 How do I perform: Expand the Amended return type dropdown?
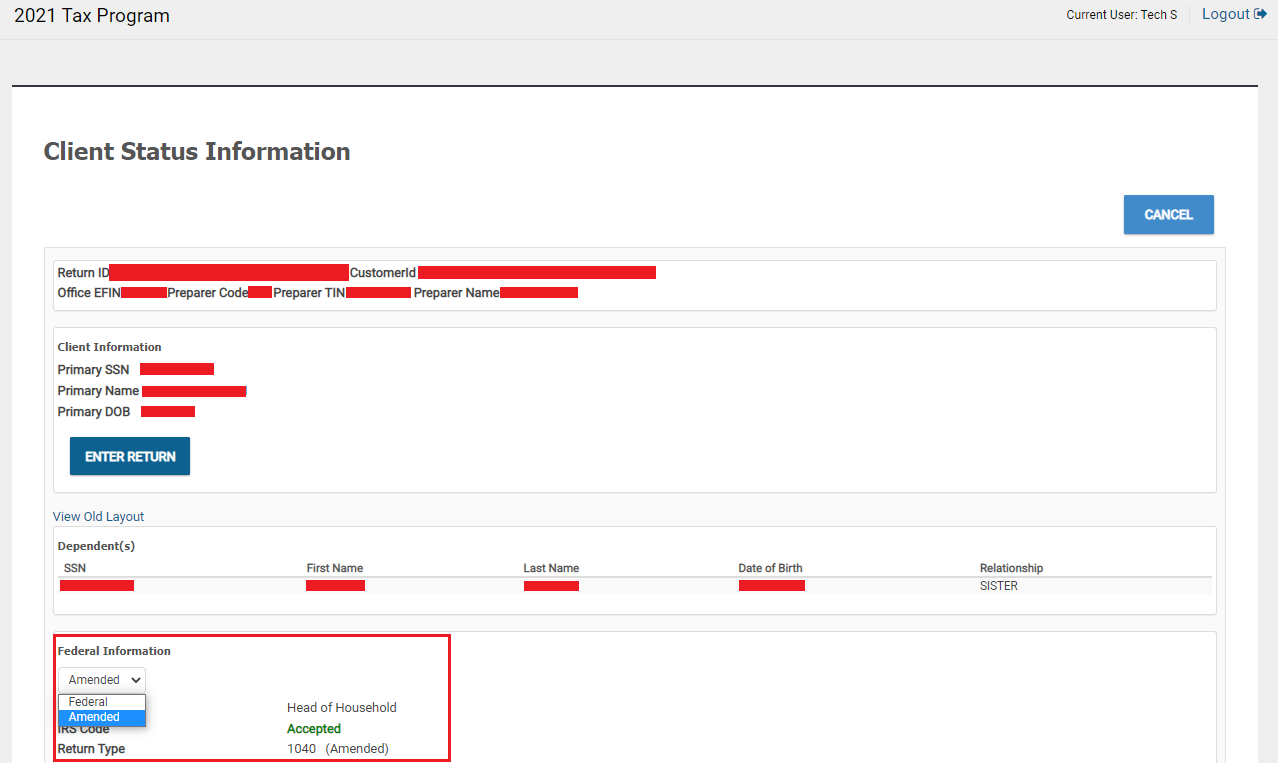pos(101,680)
